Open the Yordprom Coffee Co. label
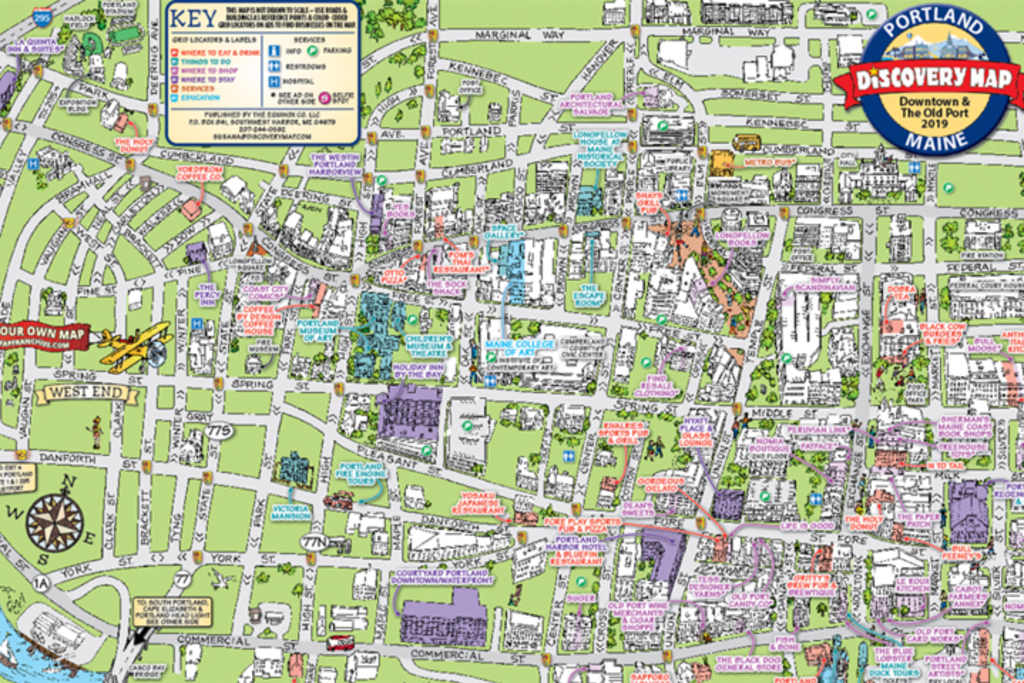Screen dimensions: 1024x683 [x=200, y=172]
